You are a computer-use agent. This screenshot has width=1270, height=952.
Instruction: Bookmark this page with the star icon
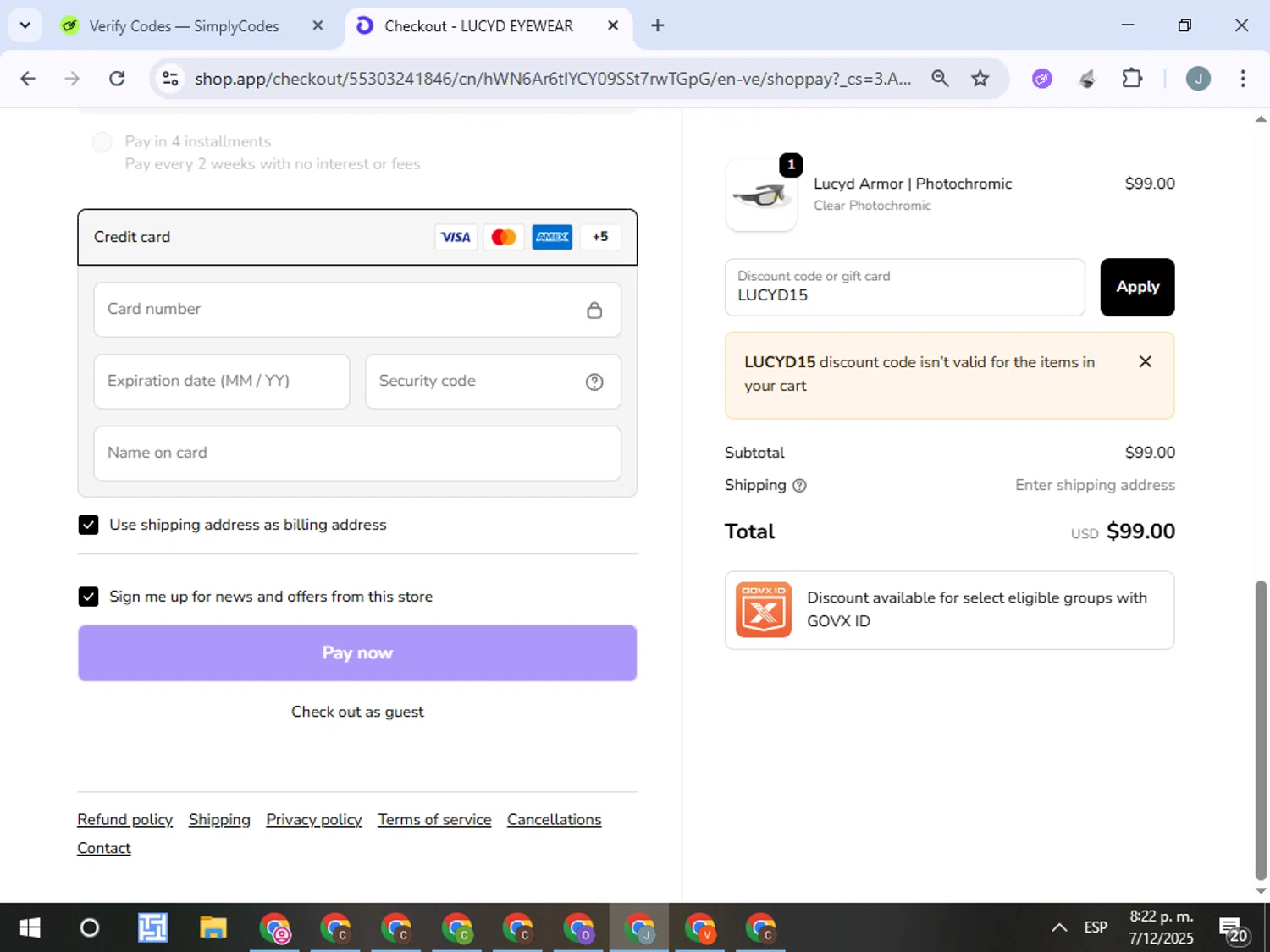(x=980, y=79)
